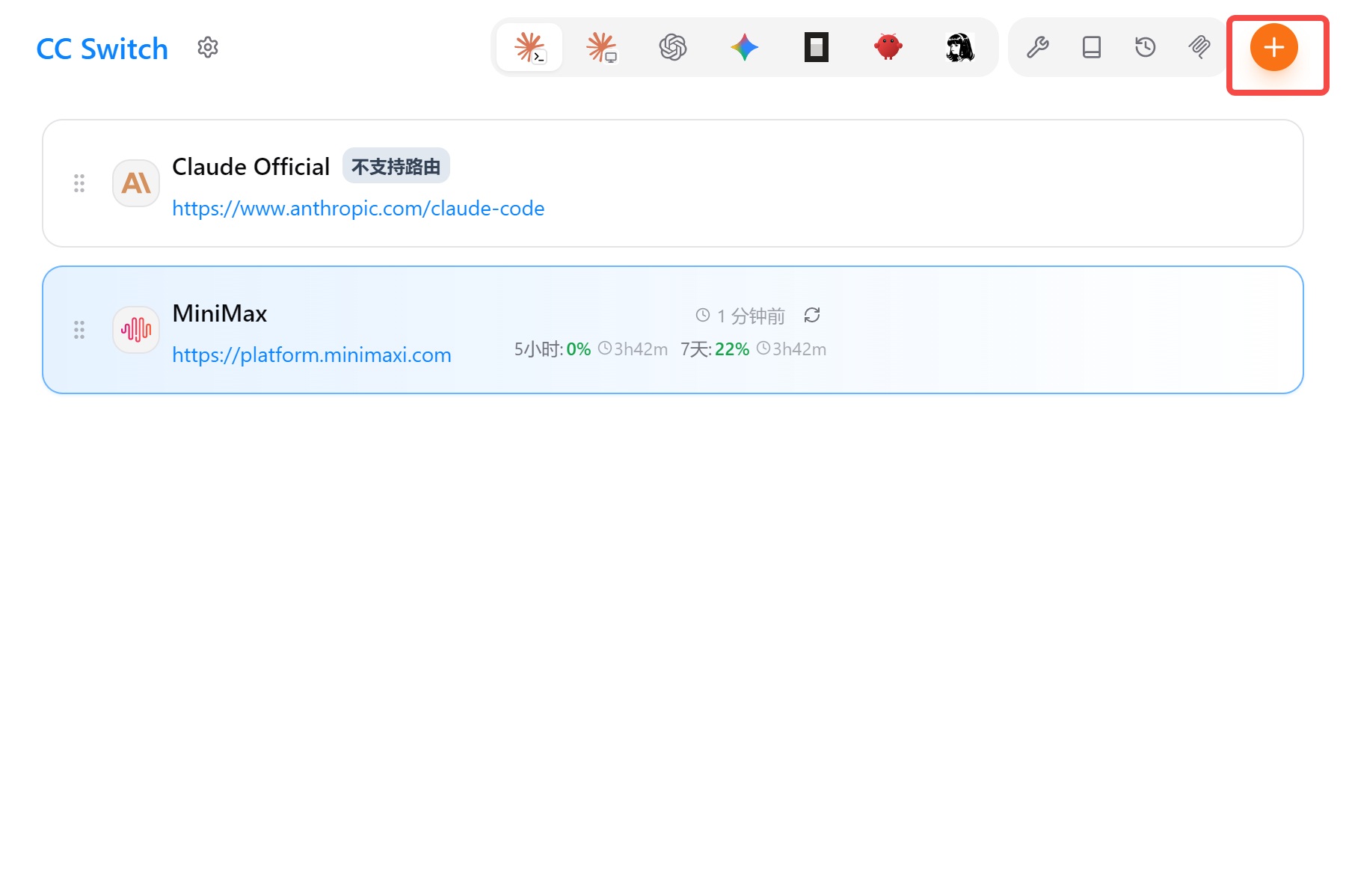Click the paperclip-style icon in the toolbar

click(1199, 48)
